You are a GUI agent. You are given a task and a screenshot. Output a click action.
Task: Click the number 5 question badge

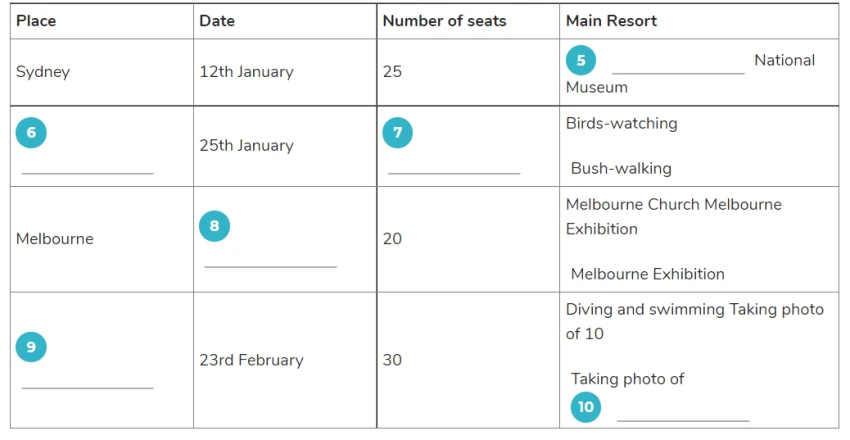coord(581,60)
